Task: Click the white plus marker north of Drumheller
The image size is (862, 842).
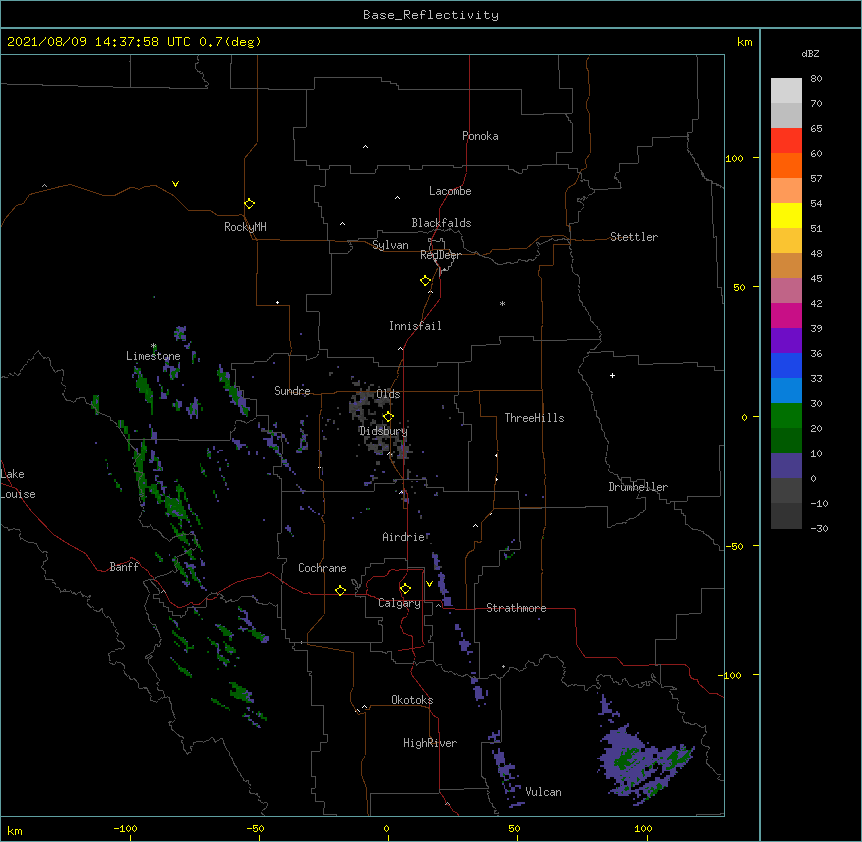Action: (612, 375)
